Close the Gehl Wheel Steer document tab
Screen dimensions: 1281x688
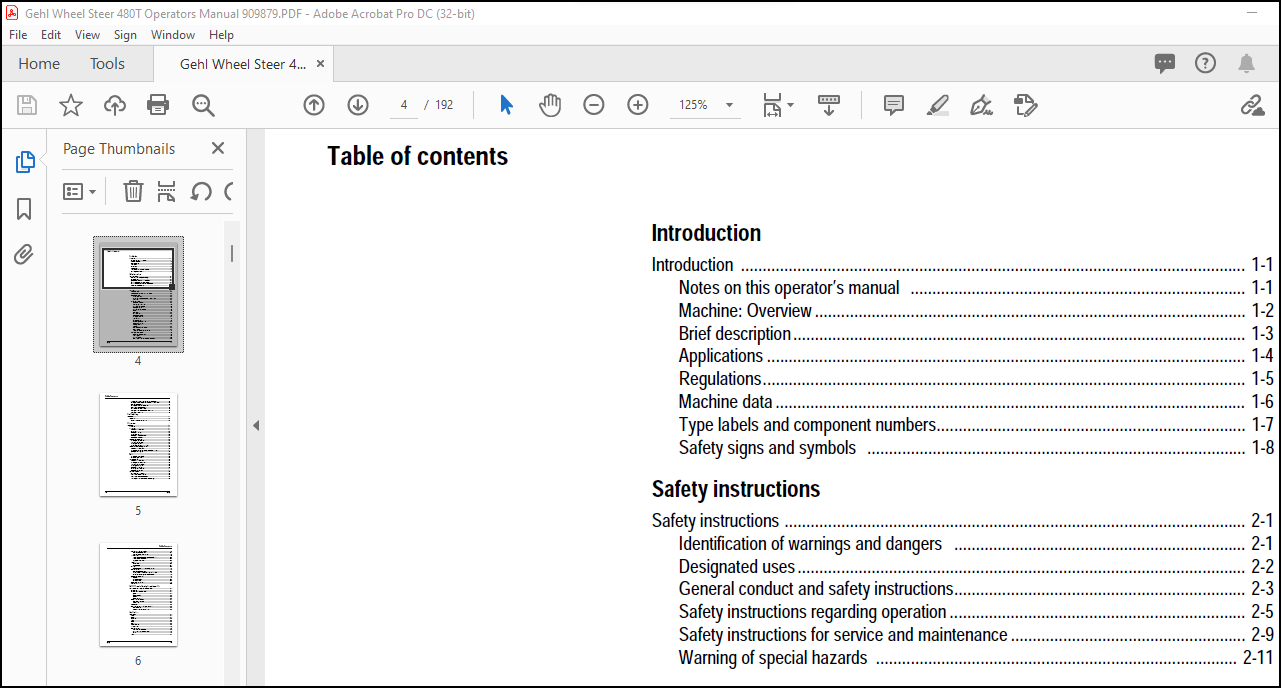(320, 63)
